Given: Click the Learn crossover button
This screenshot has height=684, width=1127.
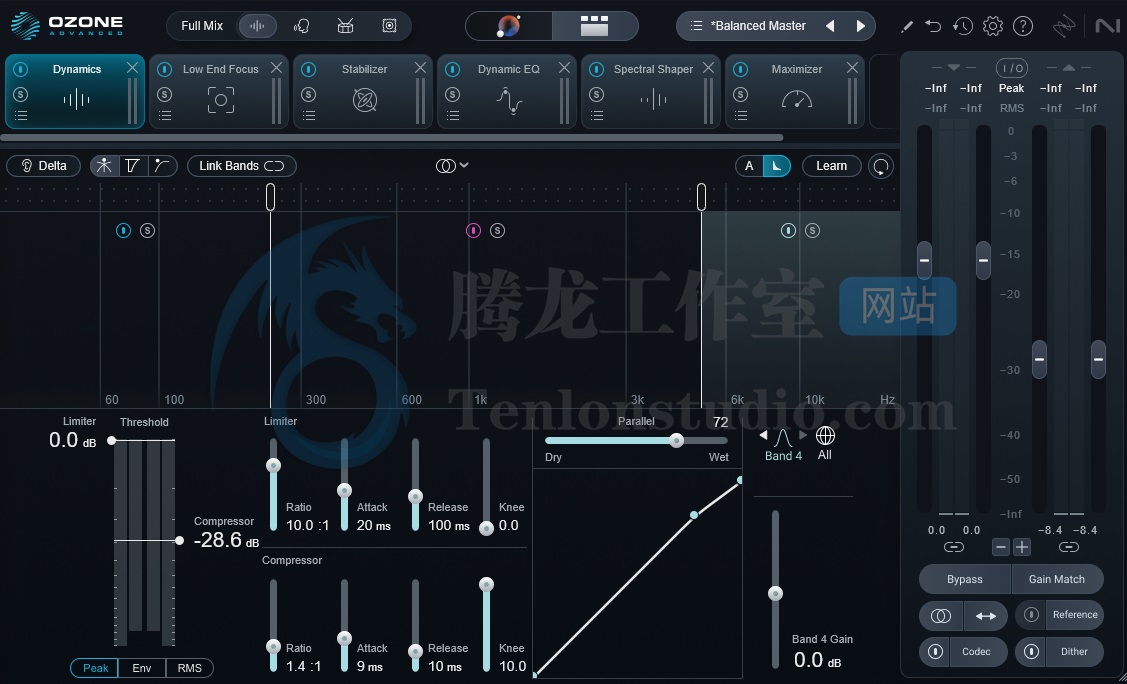Looking at the screenshot, I should coord(831,166).
